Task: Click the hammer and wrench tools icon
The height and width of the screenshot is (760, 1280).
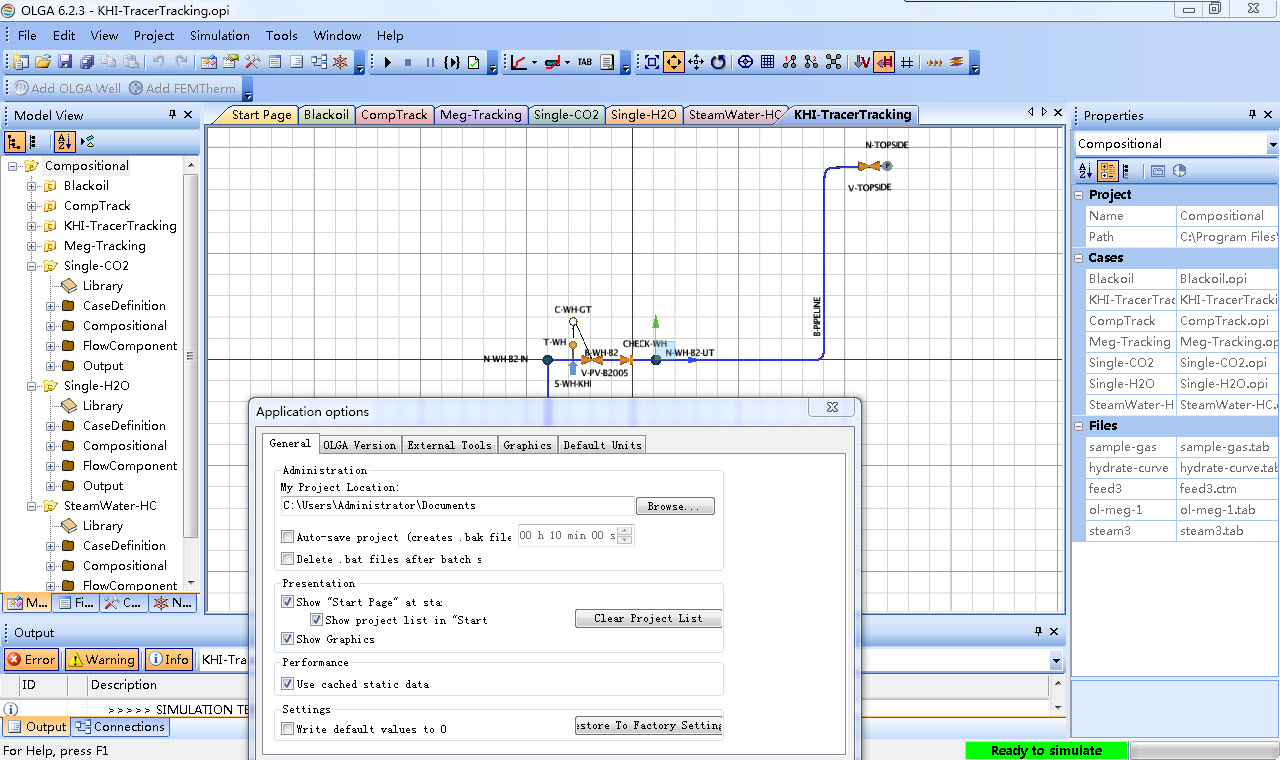Action: [x=253, y=62]
